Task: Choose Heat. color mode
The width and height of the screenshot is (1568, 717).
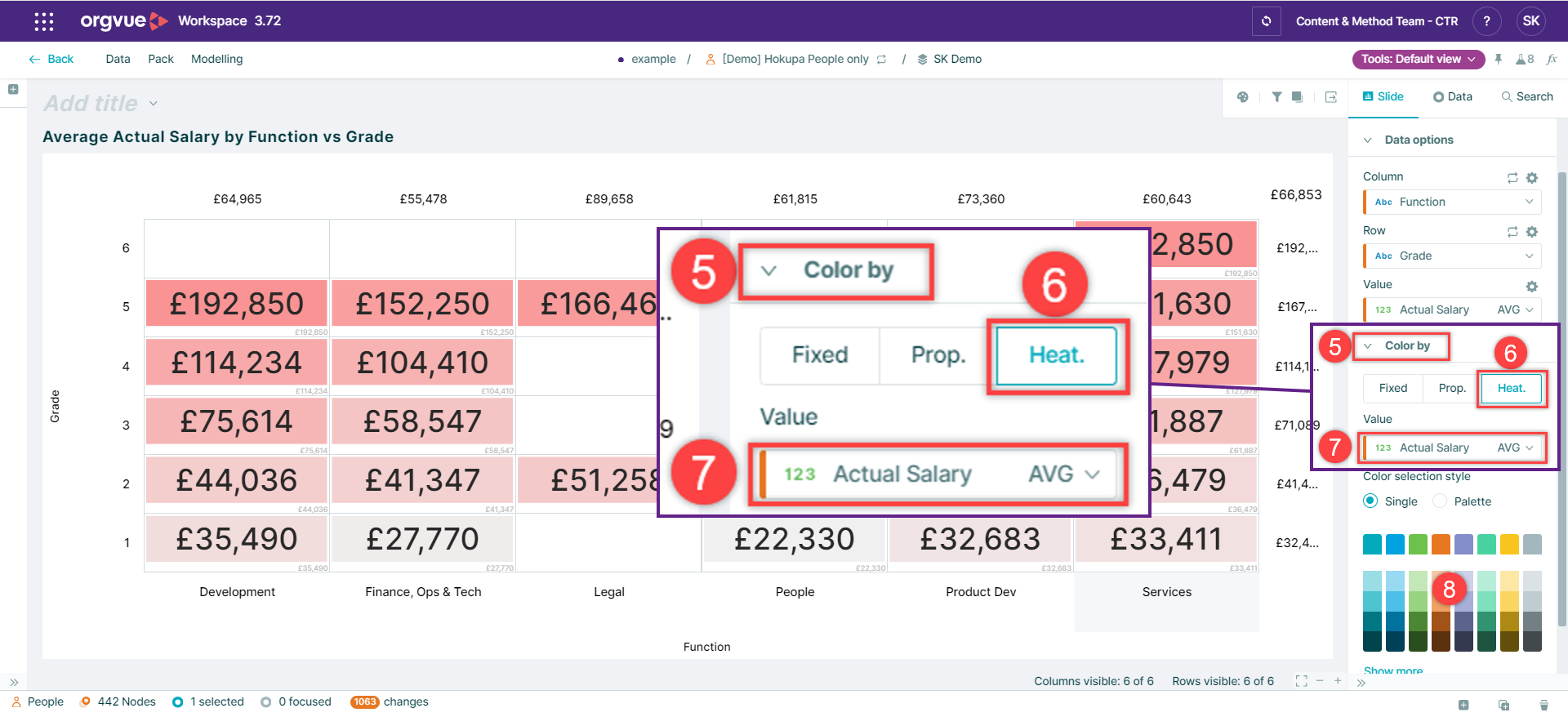Action: 1512,388
